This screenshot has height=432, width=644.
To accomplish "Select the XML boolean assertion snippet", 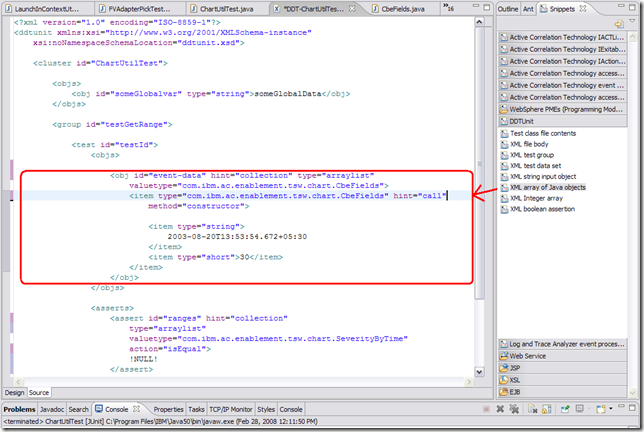I will pos(538,209).
